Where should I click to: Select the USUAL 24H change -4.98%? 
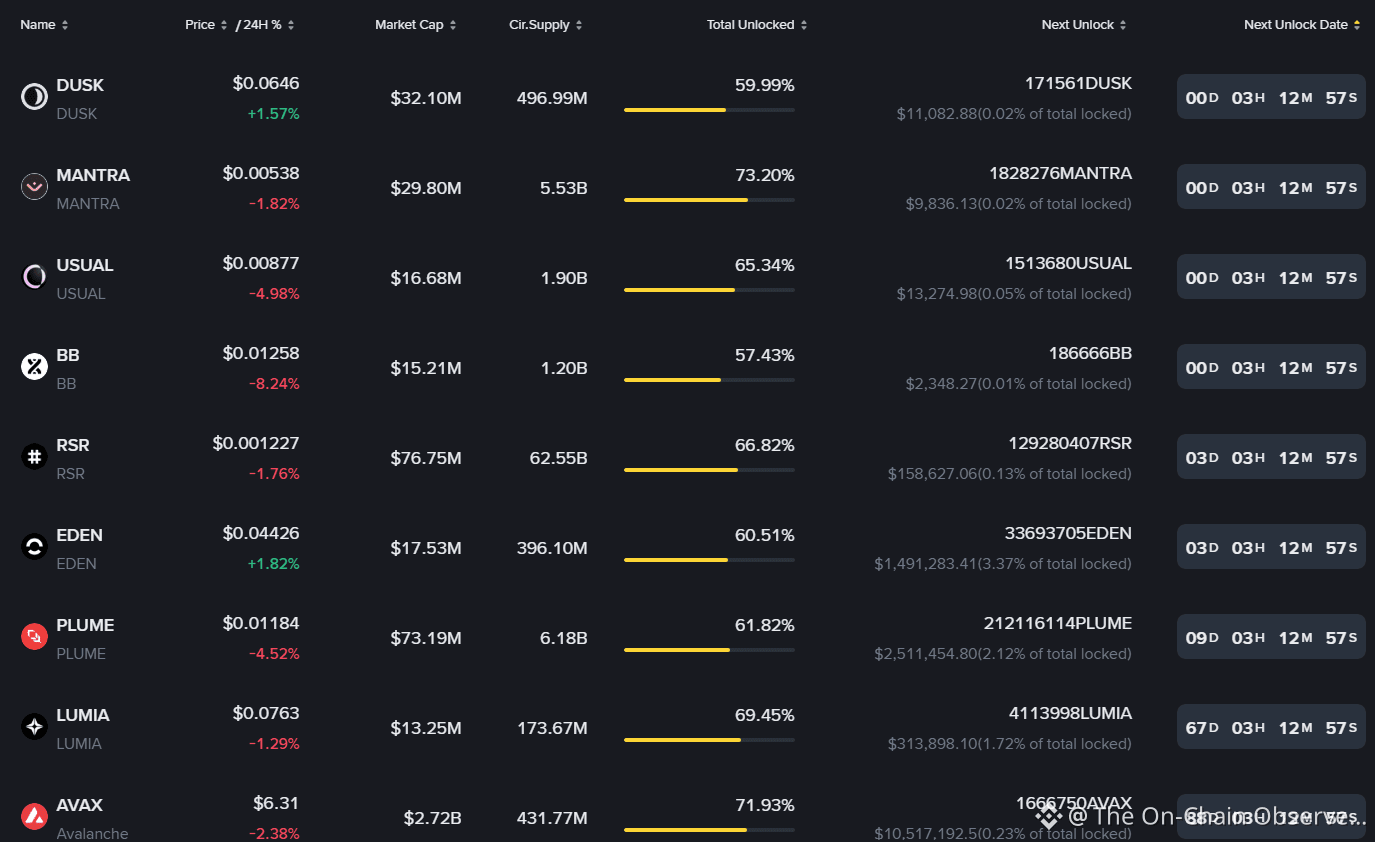point(274,294)
